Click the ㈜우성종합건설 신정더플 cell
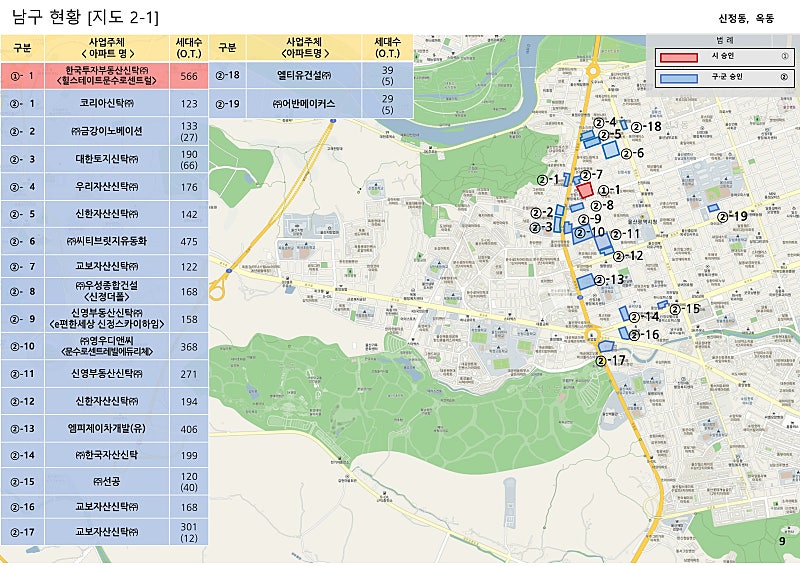This screenshot has width=800, height=566. click(107, 291)
